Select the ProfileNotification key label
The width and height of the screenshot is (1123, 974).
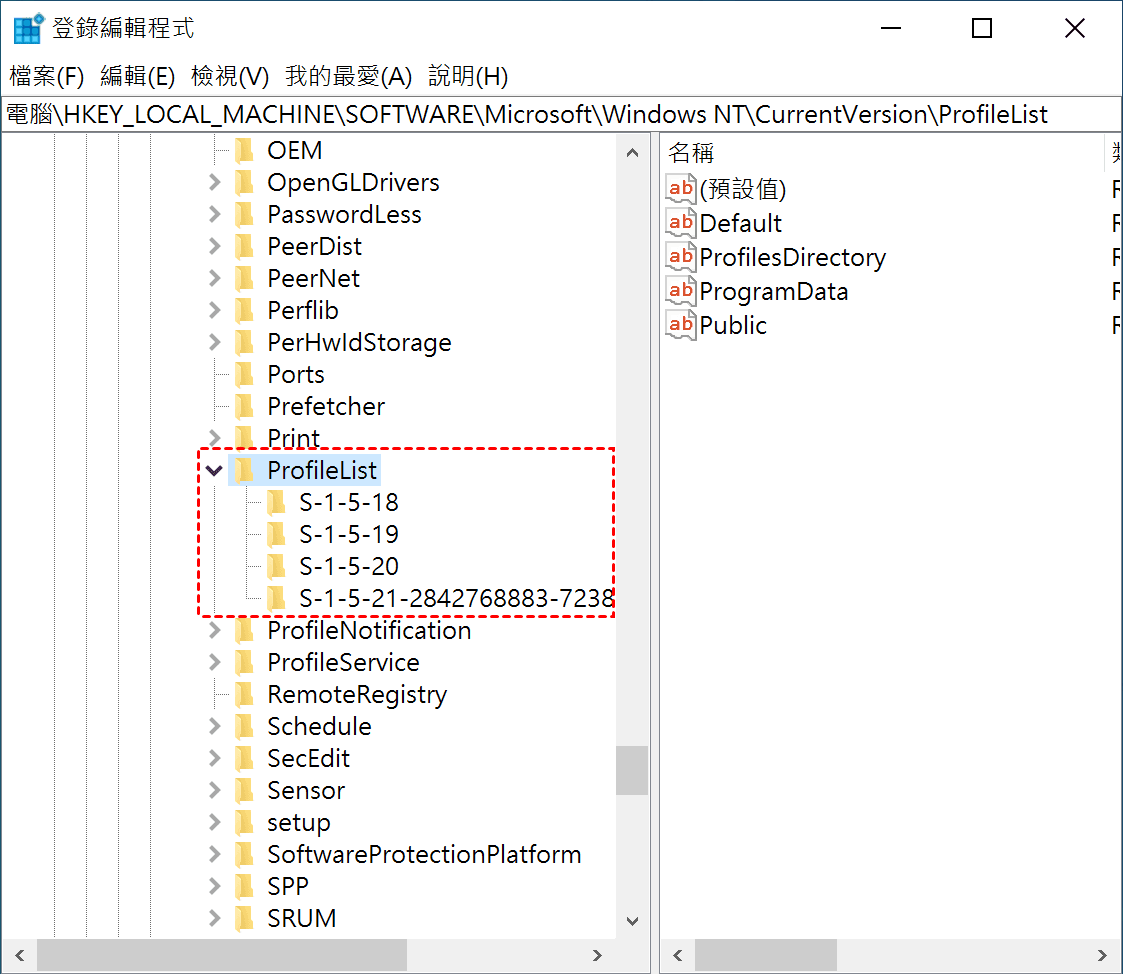(x=370, y=630)
